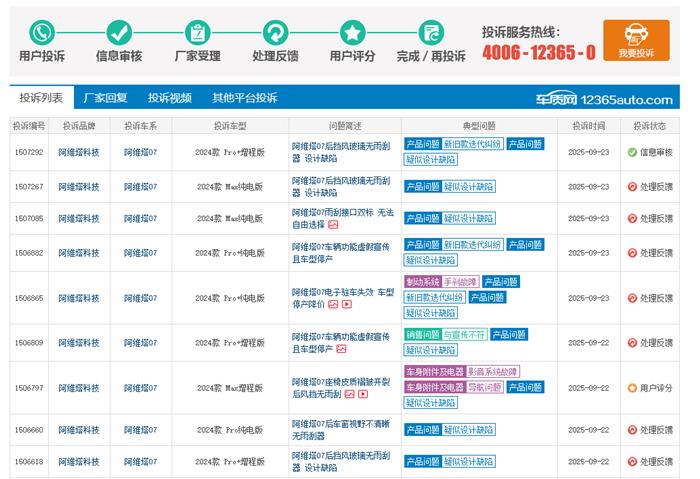Viewport: 700px width, 479px height.
Task: Play video icon on 电子驻车失效 complaint
Action: (347, 305)
